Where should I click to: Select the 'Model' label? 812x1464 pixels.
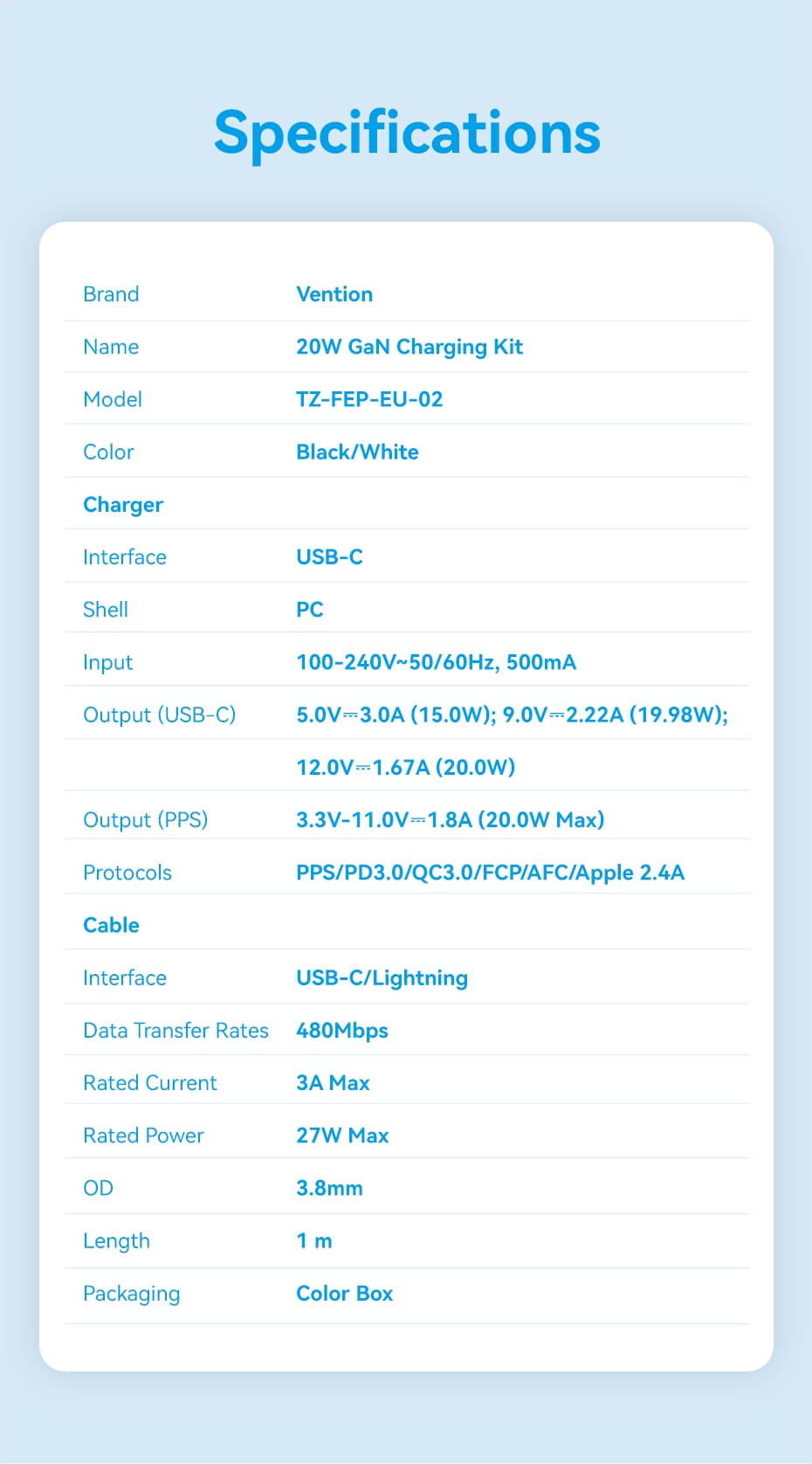point(113,399)
